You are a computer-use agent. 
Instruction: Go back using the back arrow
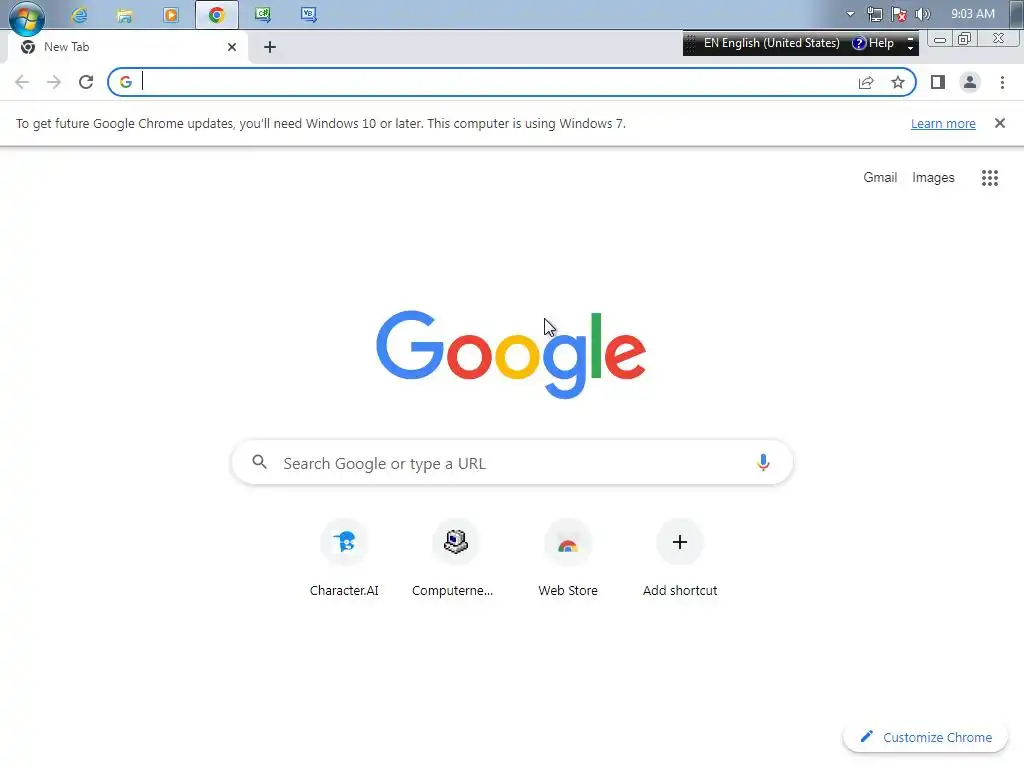22,82
